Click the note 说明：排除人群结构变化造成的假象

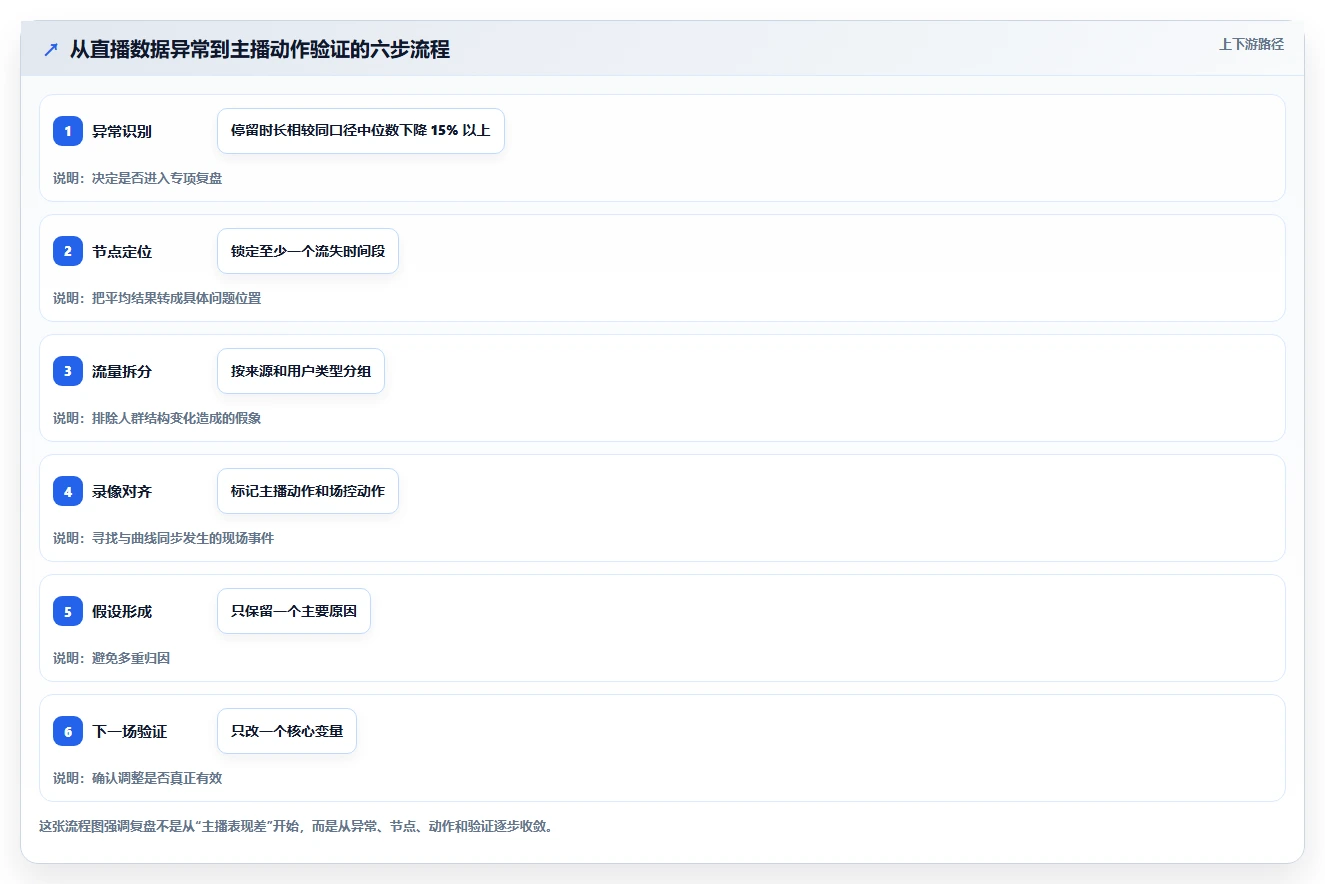pyautogui.click(x=157, y=418)
